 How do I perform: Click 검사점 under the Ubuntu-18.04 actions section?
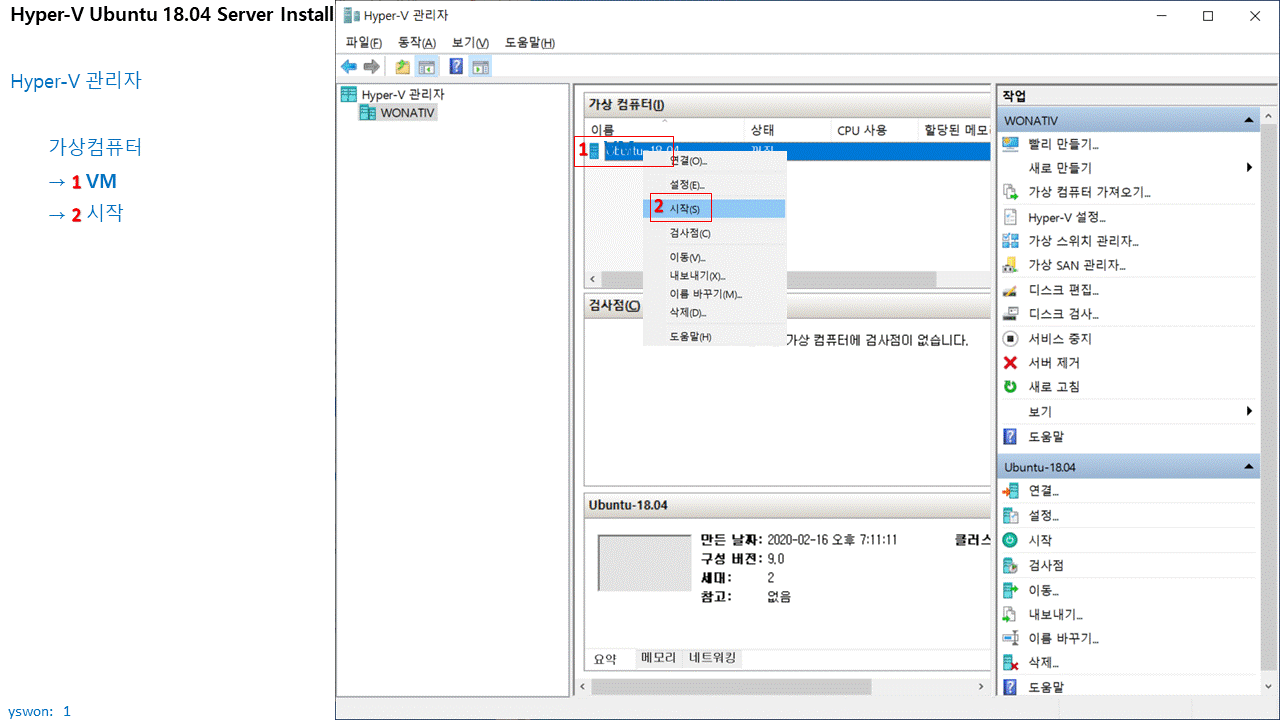[x=1046, y=565]
